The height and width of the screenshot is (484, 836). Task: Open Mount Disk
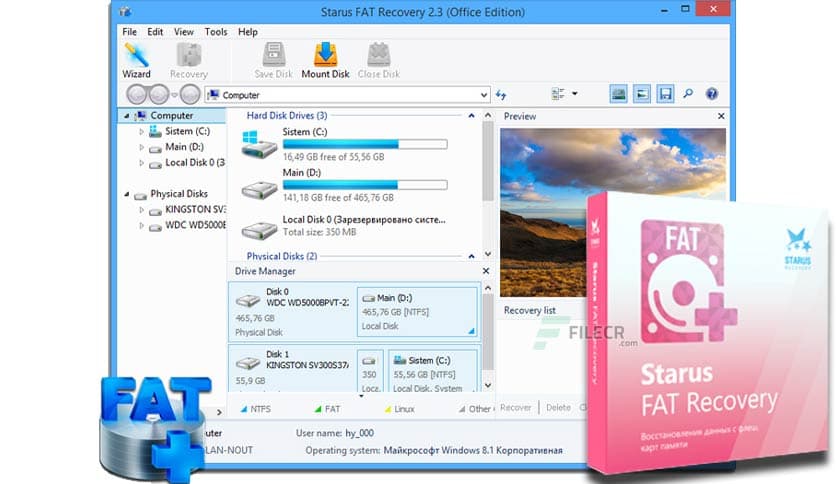[325, 61]
